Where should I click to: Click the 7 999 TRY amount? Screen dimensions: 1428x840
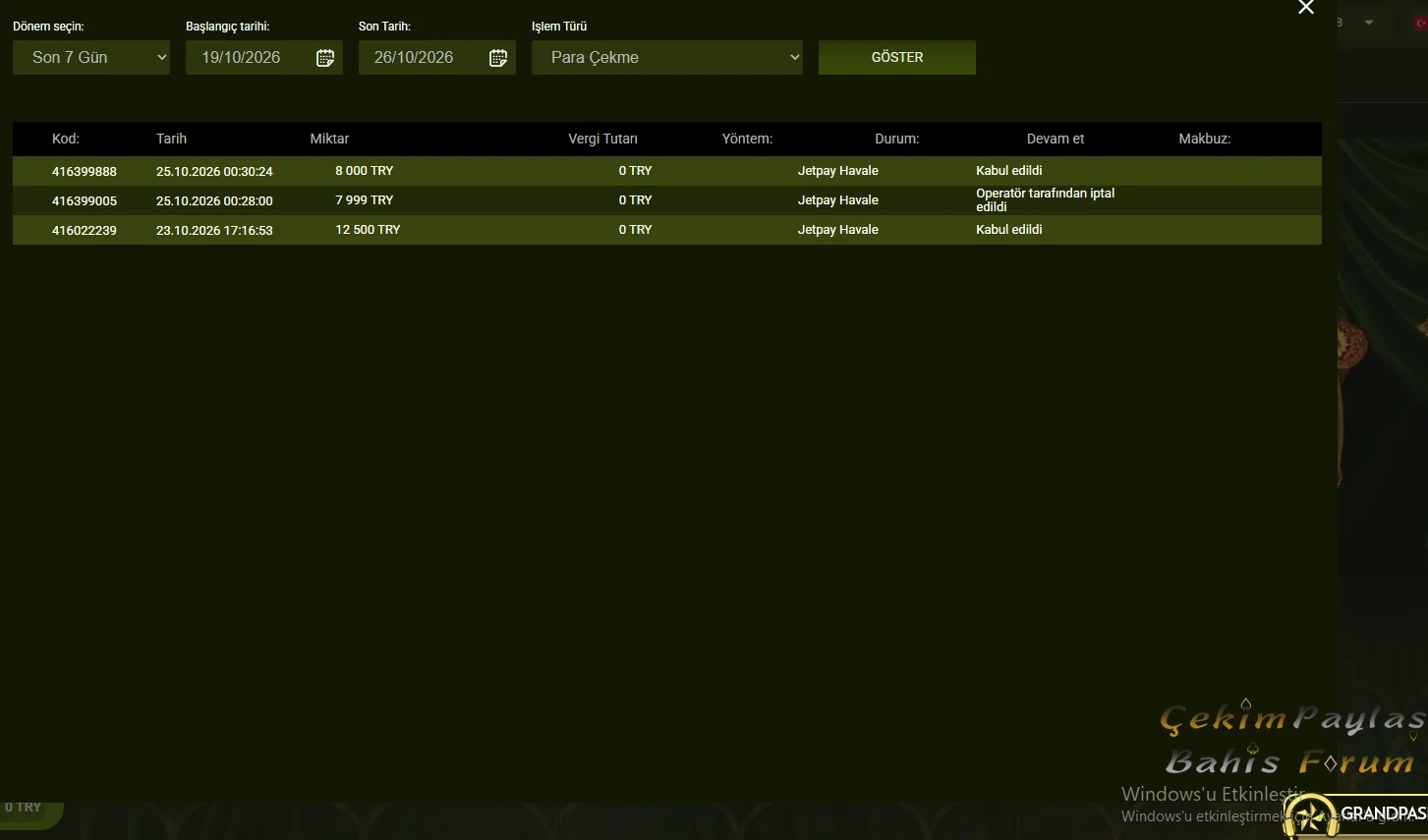365,200
